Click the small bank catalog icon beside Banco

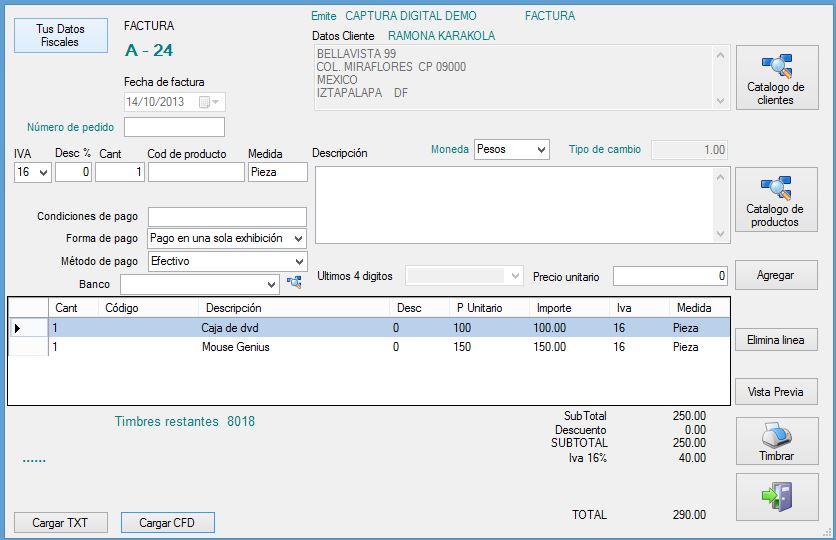coord(294,283)
